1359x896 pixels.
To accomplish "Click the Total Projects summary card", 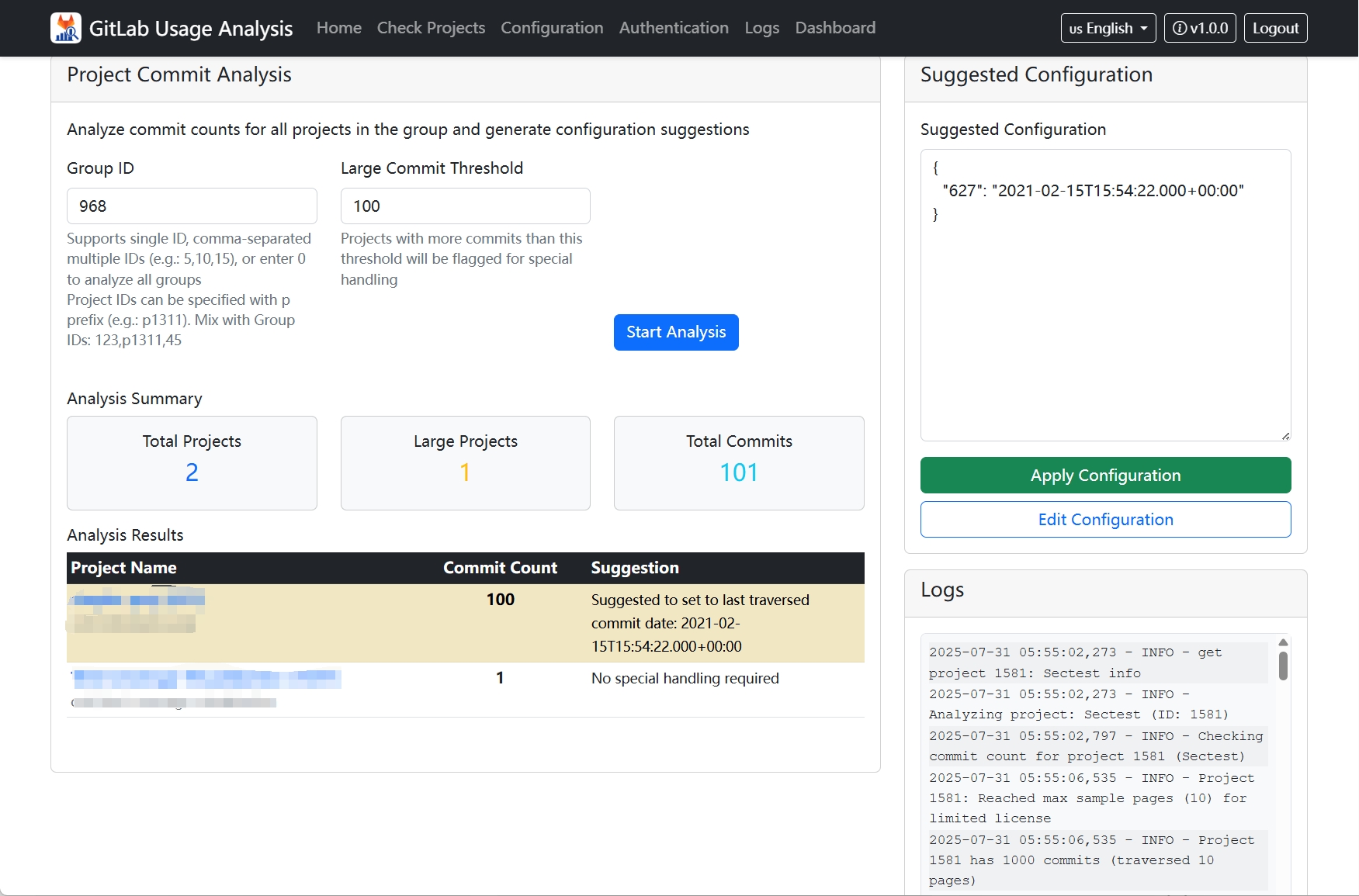I will [192, 463].
